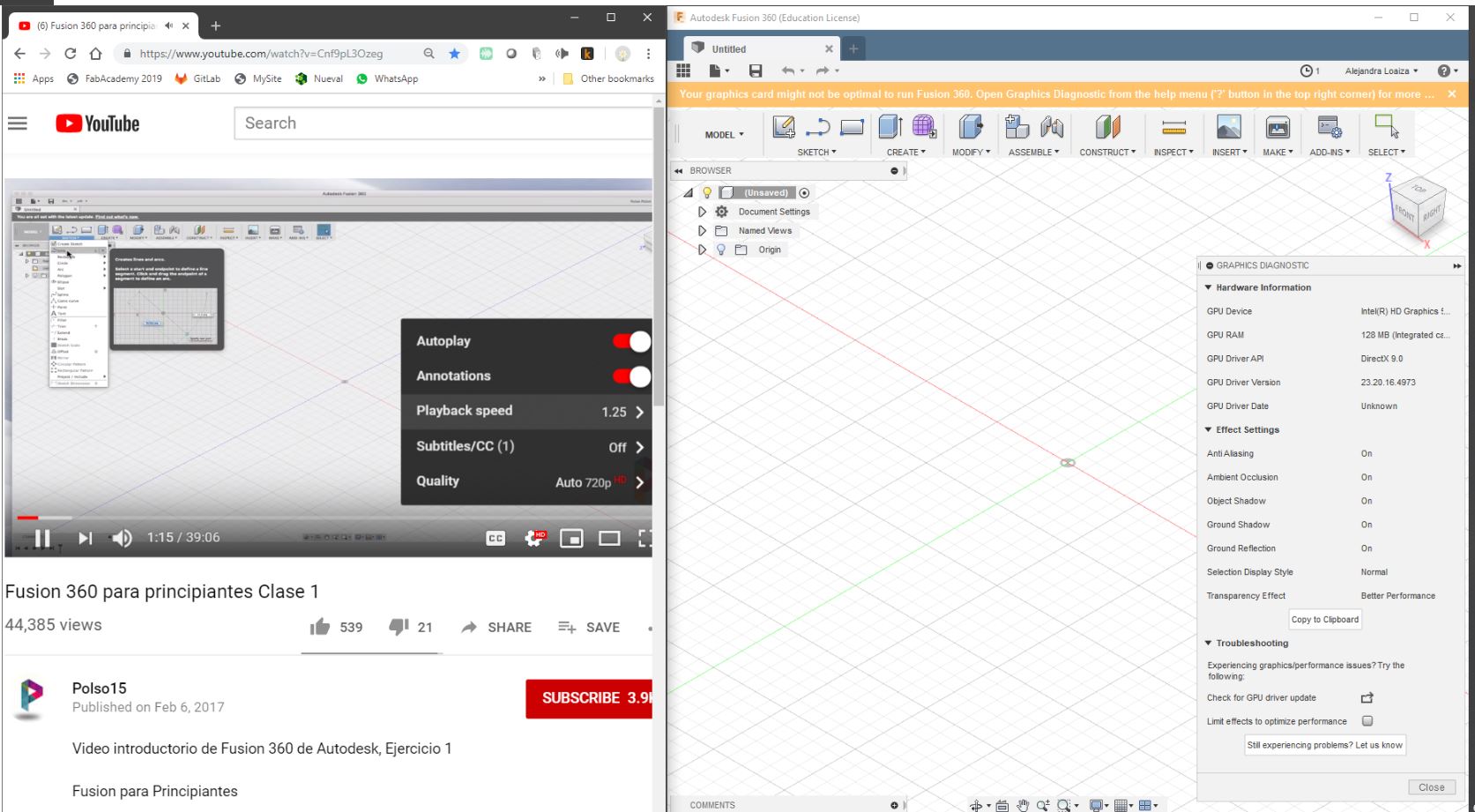Activate the Unsaved component radio button
Image resolution: width=1475 pixels, height=812 pixels.
pos(804,193)
